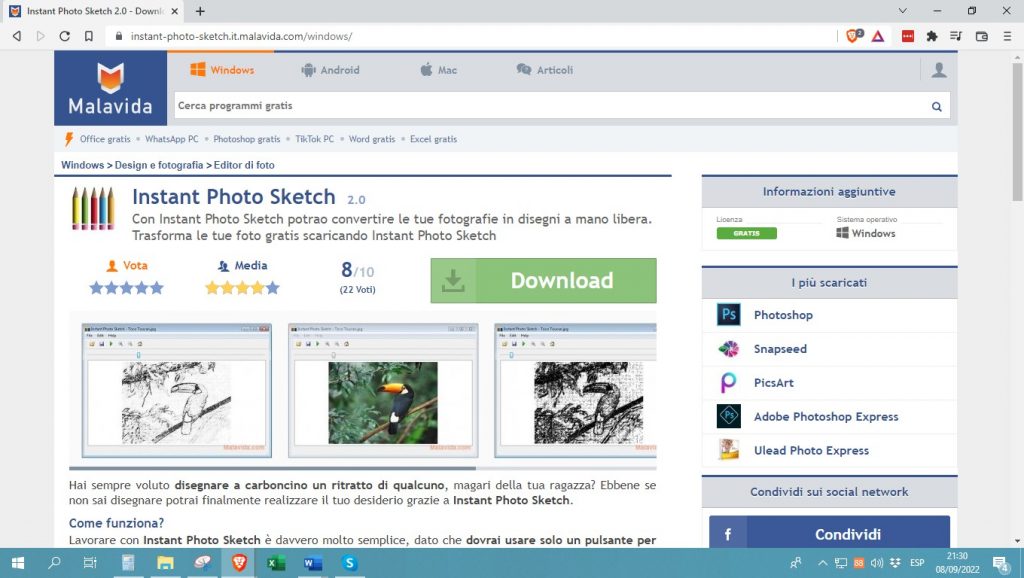Click the Snapseed app icon
The image size is (1024, 578).
pos(729,349)
